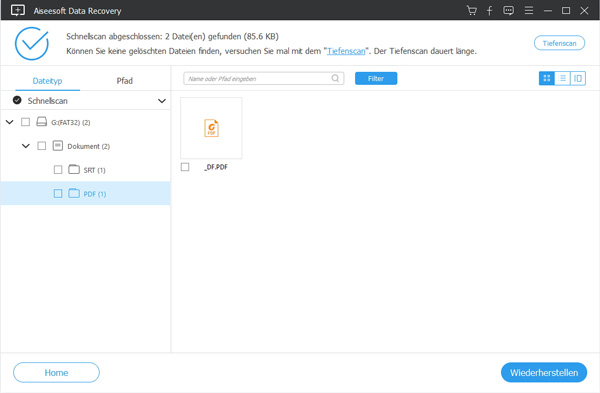Switch to list view
This screenshot has height=393, width=600.
click(x=562, y=78)
